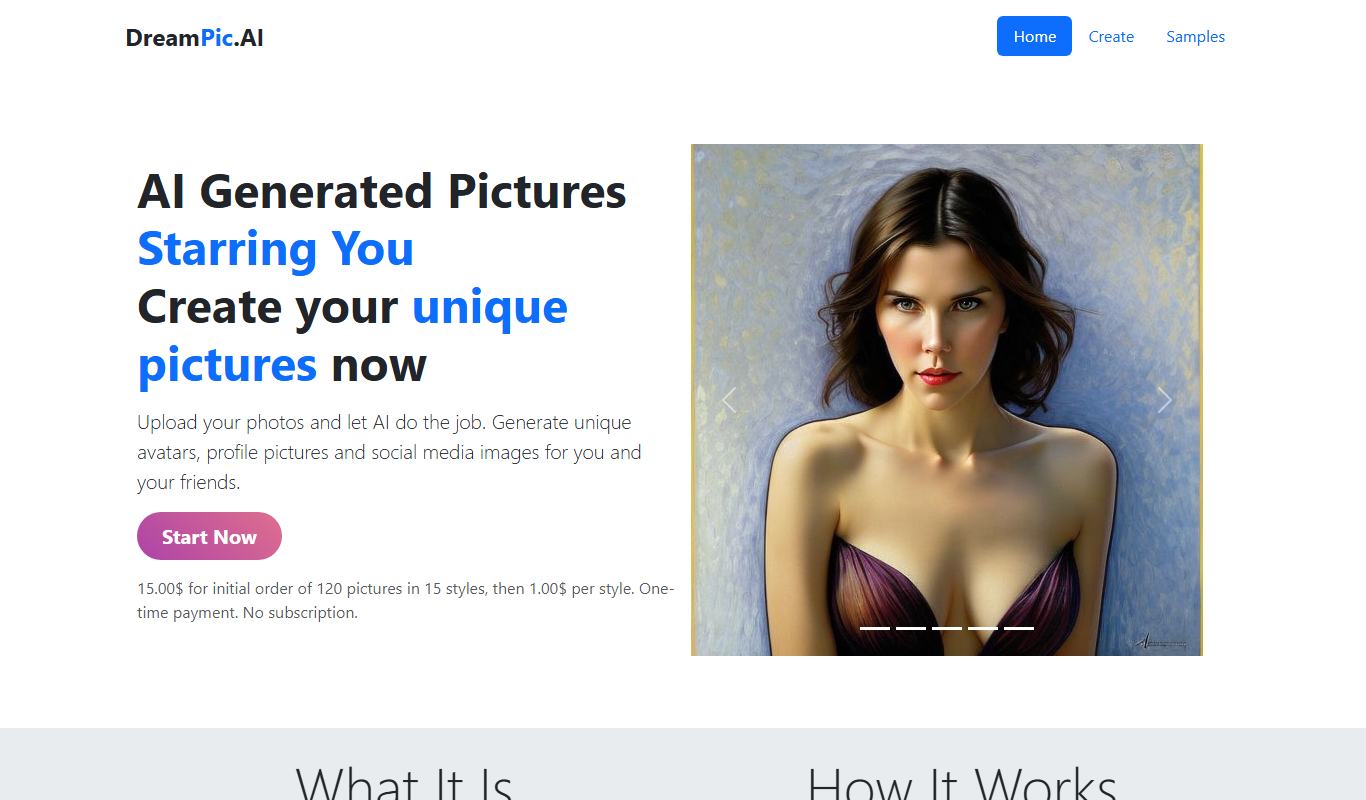The height and width of the screenshot is (800, 1366).
Task: Select the first carousel slide indicator
Action: (x=875, y=628)
